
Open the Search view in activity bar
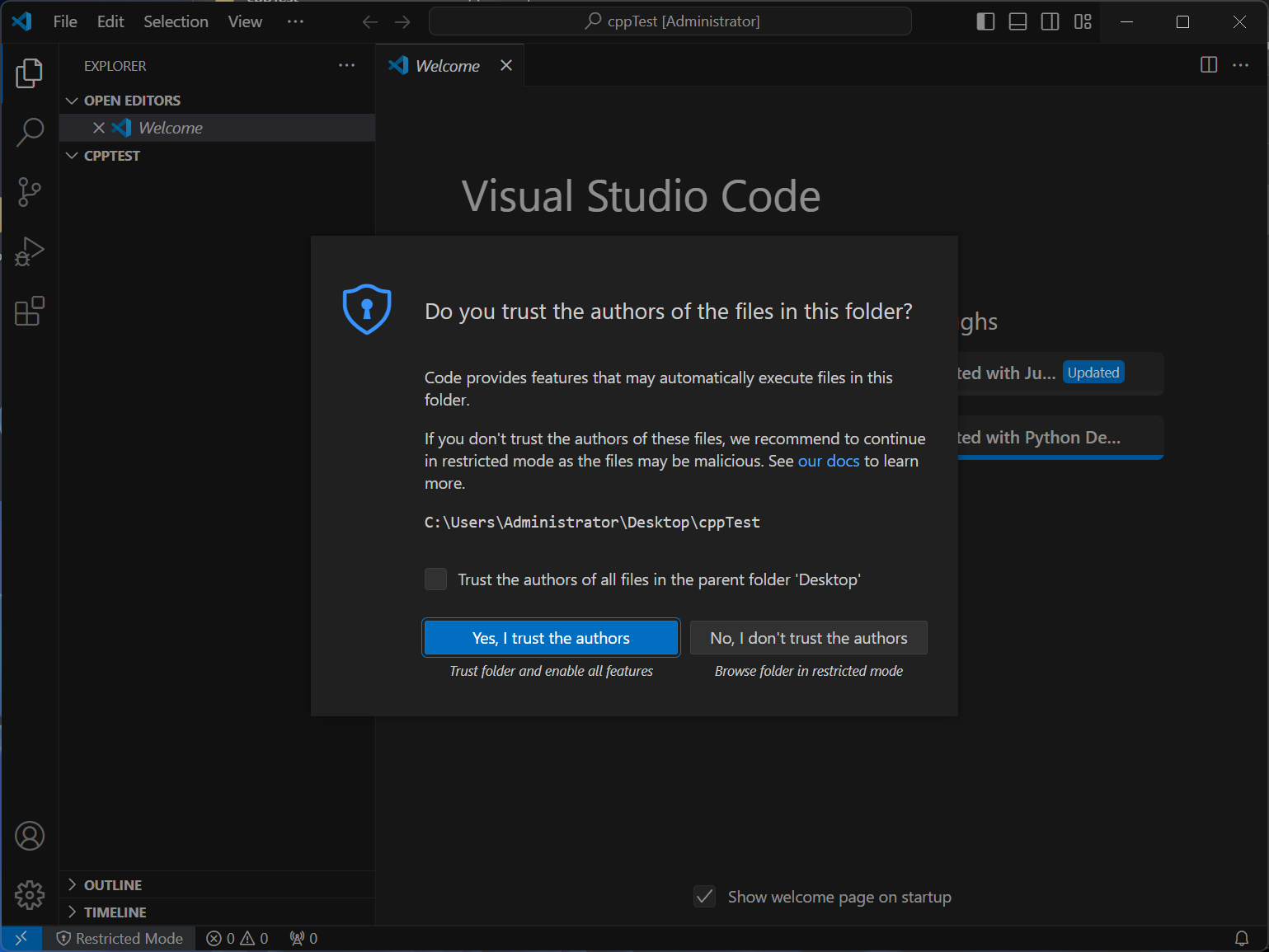tap(30, 132)
